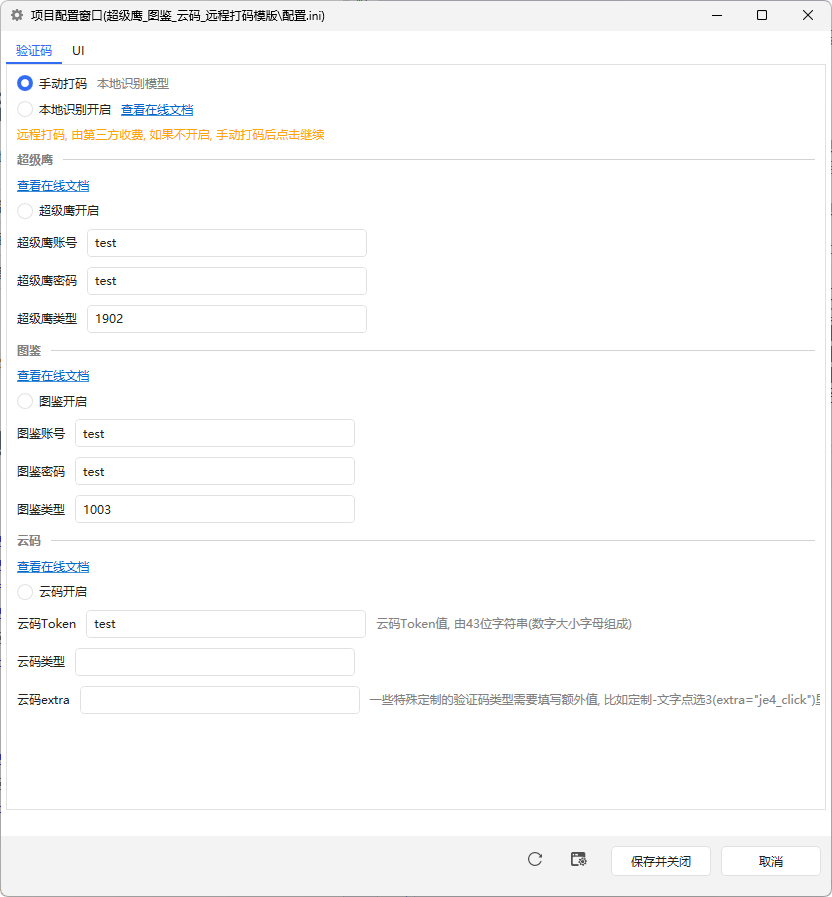Select the 验证码 tab
This screenshot has height=897, width=832.
[x=34, y=50]
